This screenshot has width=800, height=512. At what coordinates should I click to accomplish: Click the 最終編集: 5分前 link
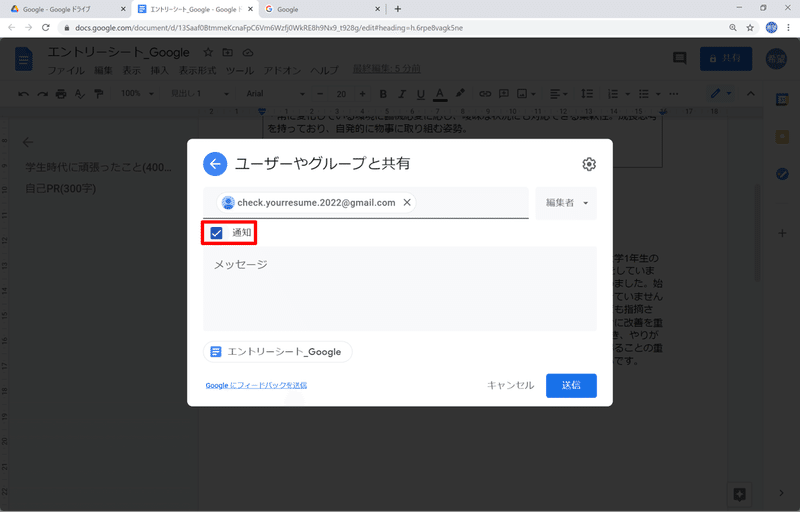point(387,69)
